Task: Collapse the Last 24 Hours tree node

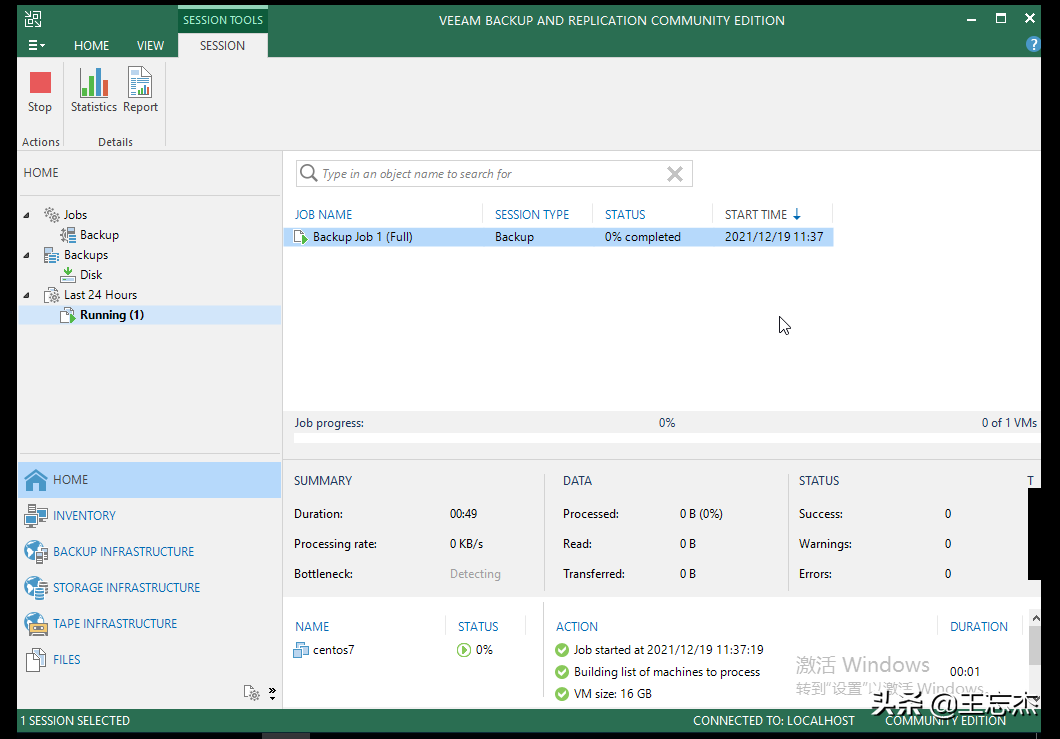Action: coord(26,295)
